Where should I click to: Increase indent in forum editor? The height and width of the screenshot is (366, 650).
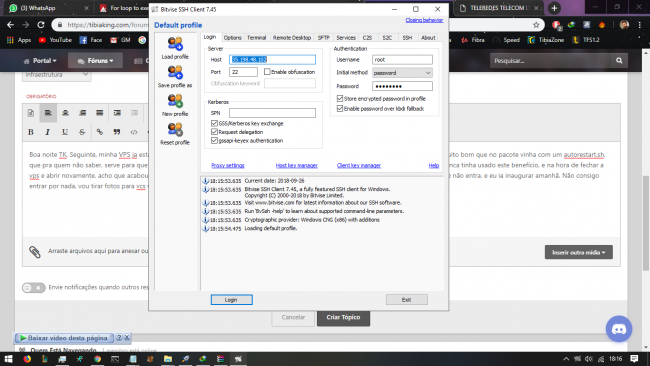point(117,113)
